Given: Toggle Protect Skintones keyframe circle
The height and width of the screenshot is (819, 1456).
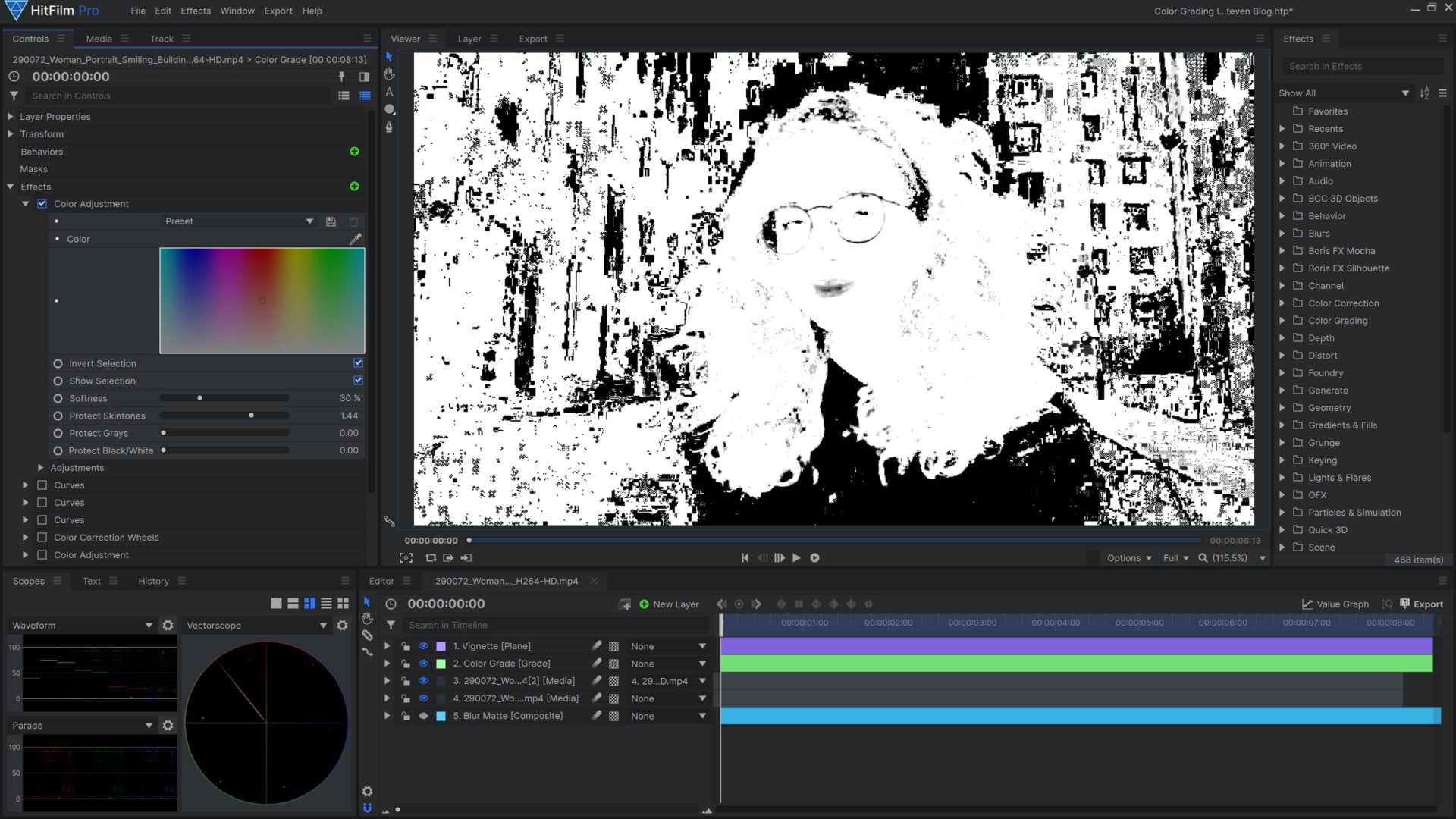Looking at the screenshot, I should (x=58, y=416).
